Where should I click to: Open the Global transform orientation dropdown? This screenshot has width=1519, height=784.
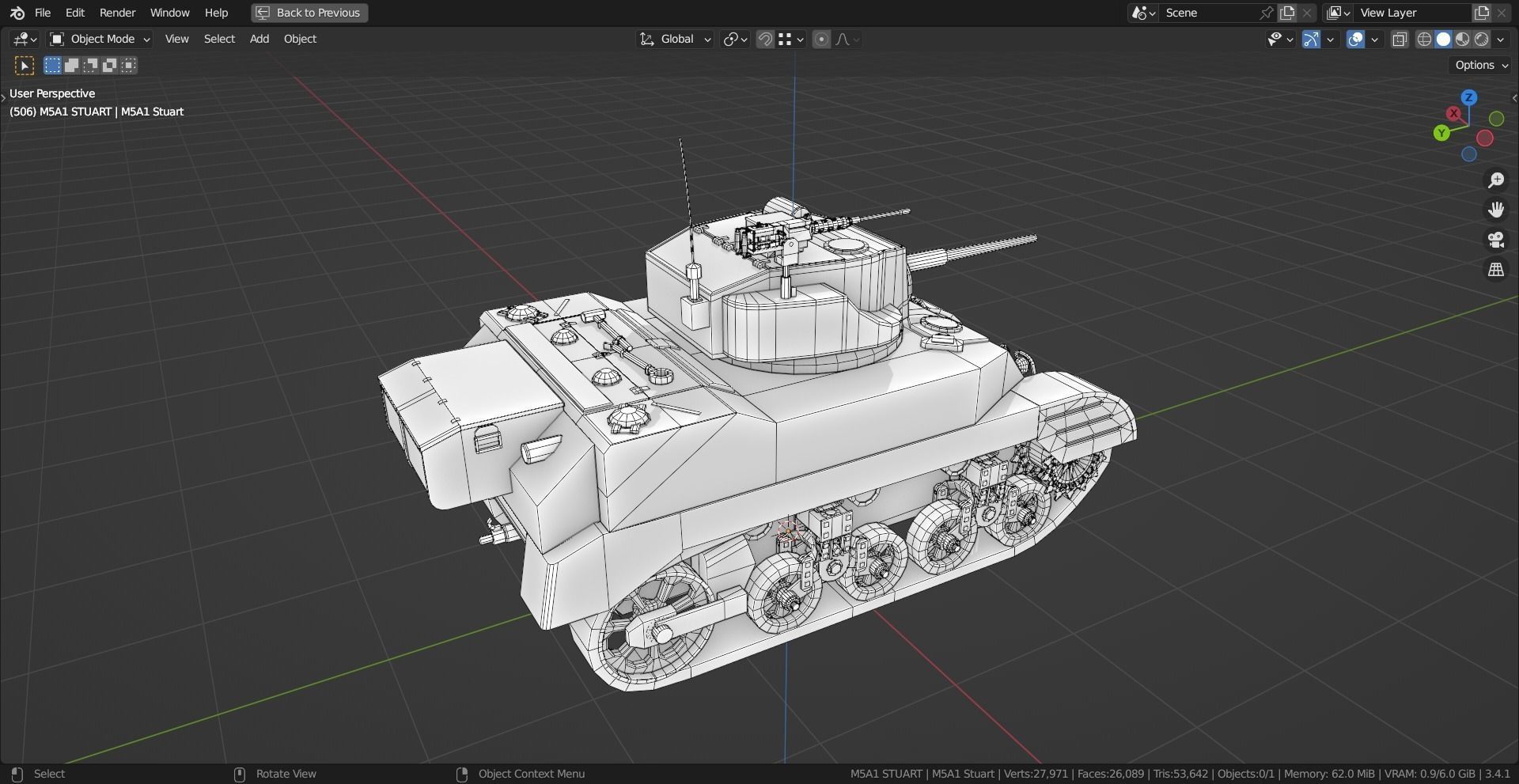(x=676, y=39)
